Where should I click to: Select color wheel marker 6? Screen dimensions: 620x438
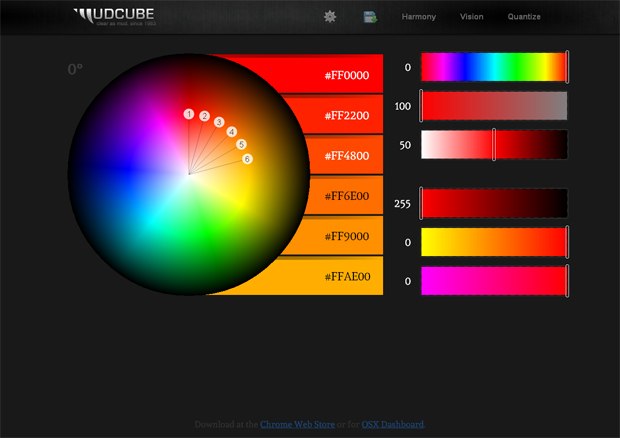pyautogui.click(x=248, y=159)
